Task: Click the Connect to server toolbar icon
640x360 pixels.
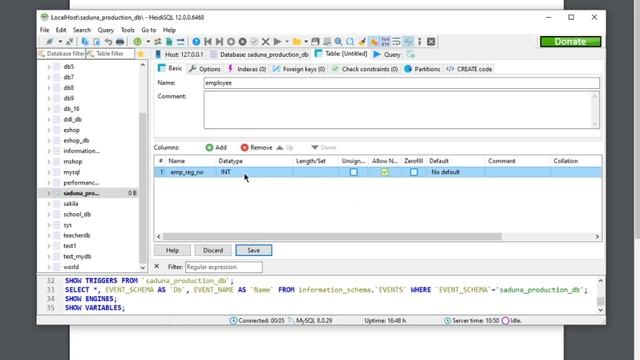Action: point(49,42)
